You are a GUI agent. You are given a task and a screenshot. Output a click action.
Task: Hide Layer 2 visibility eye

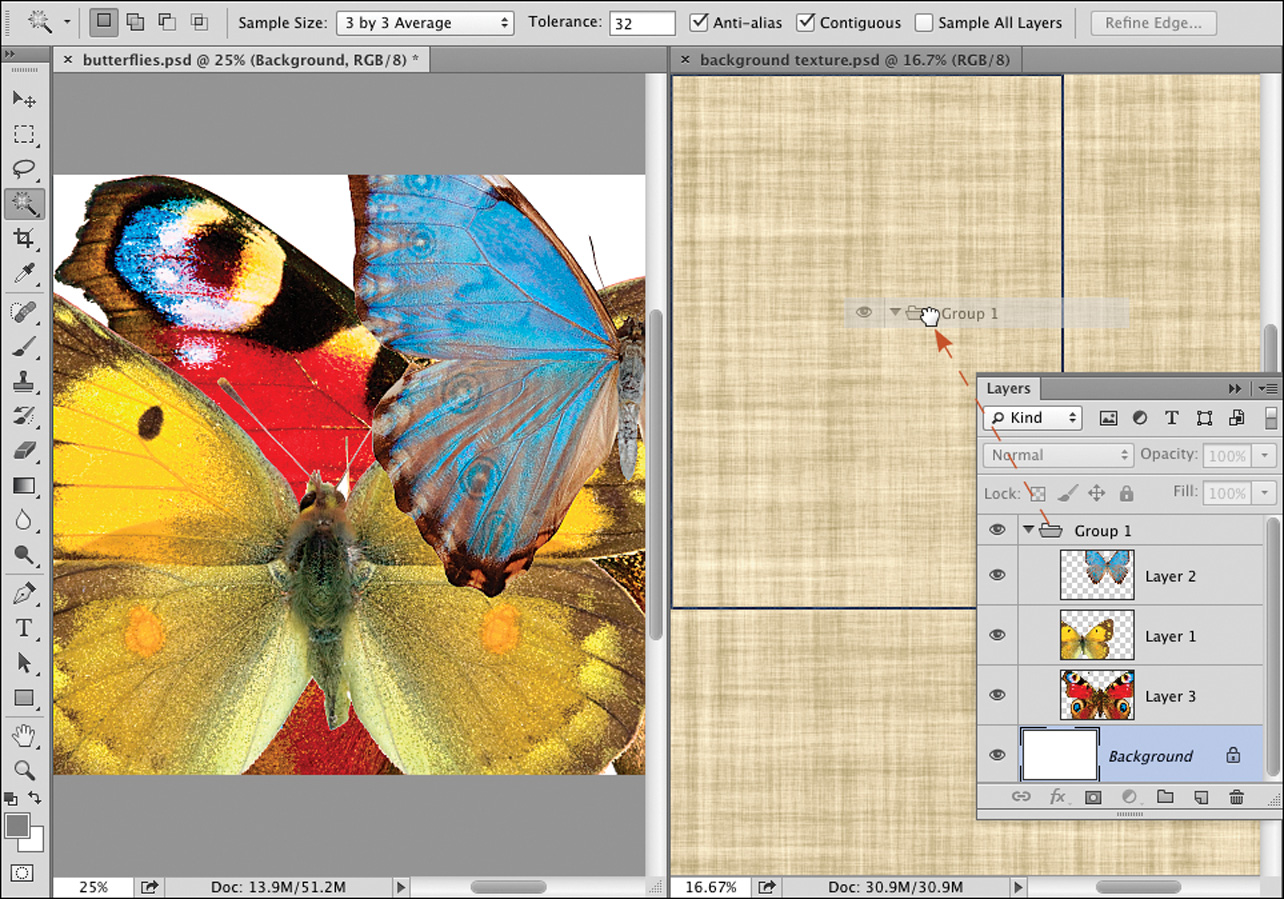tap(997, 576)
